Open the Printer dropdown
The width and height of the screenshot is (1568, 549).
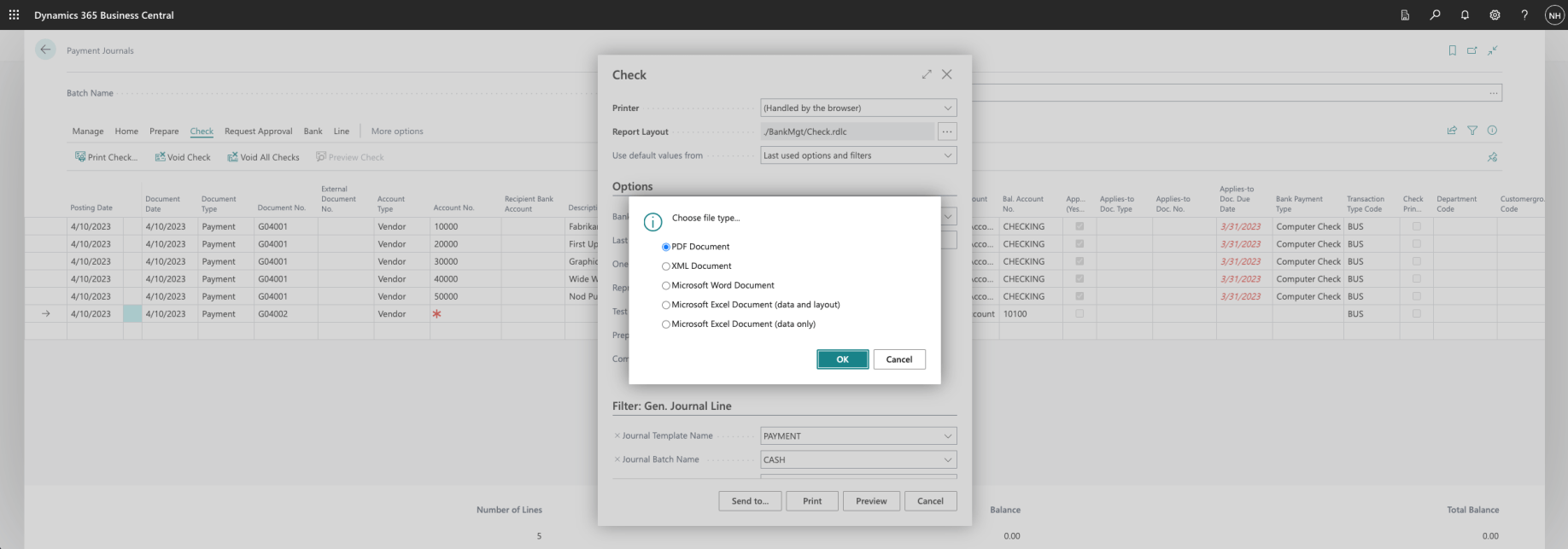858,108
